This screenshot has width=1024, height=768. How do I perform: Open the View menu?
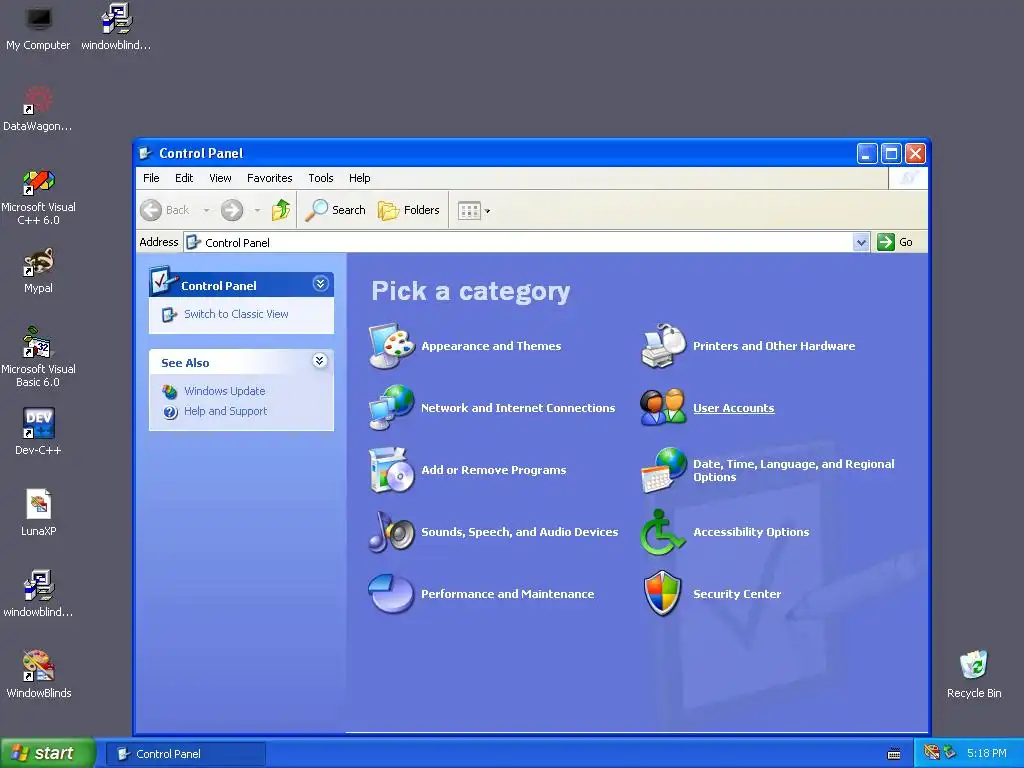point(220,178)
